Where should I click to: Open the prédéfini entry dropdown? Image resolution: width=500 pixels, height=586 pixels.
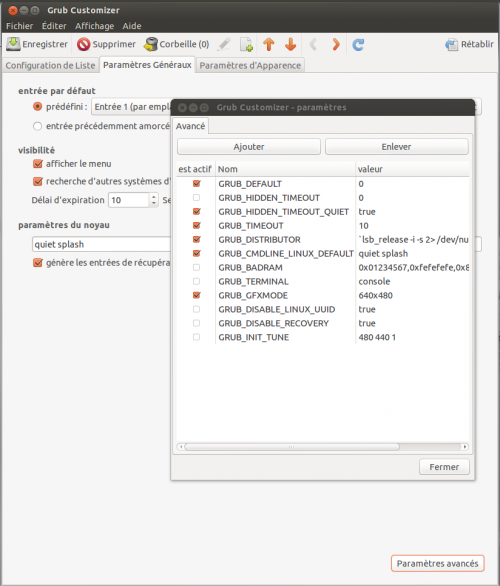(x=132, y=107)
